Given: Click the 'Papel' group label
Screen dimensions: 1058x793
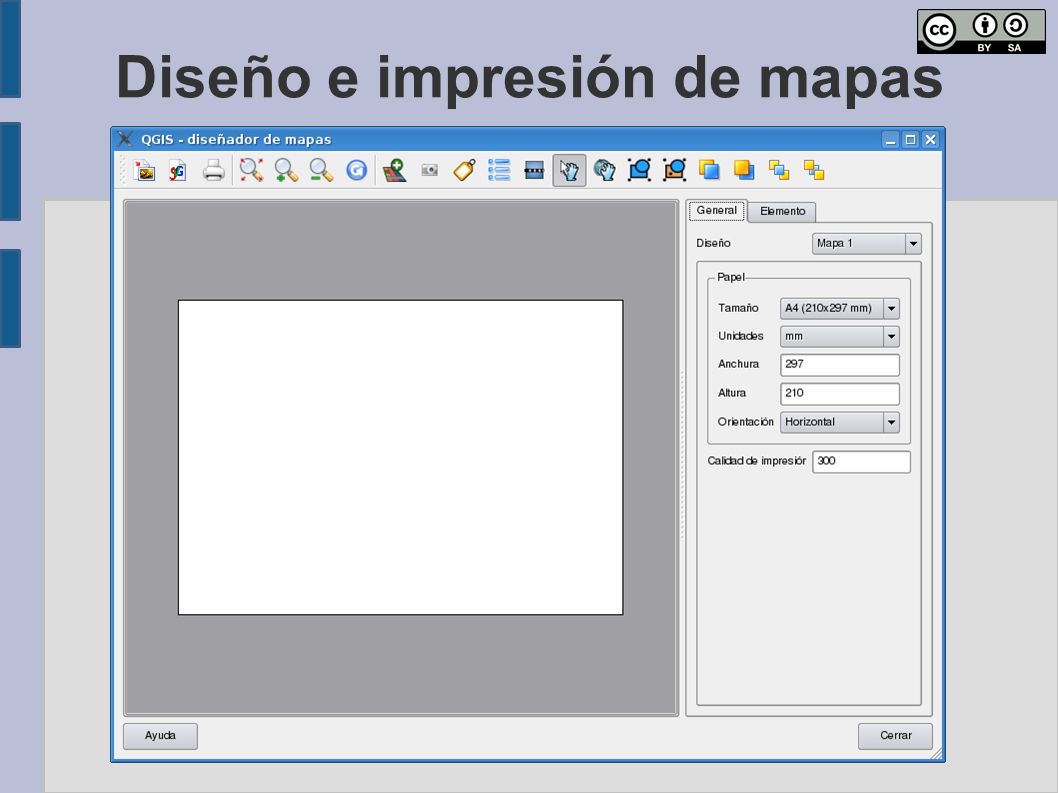Looking at the screenshot, I should pyautogui.click(x=731, y=277).
